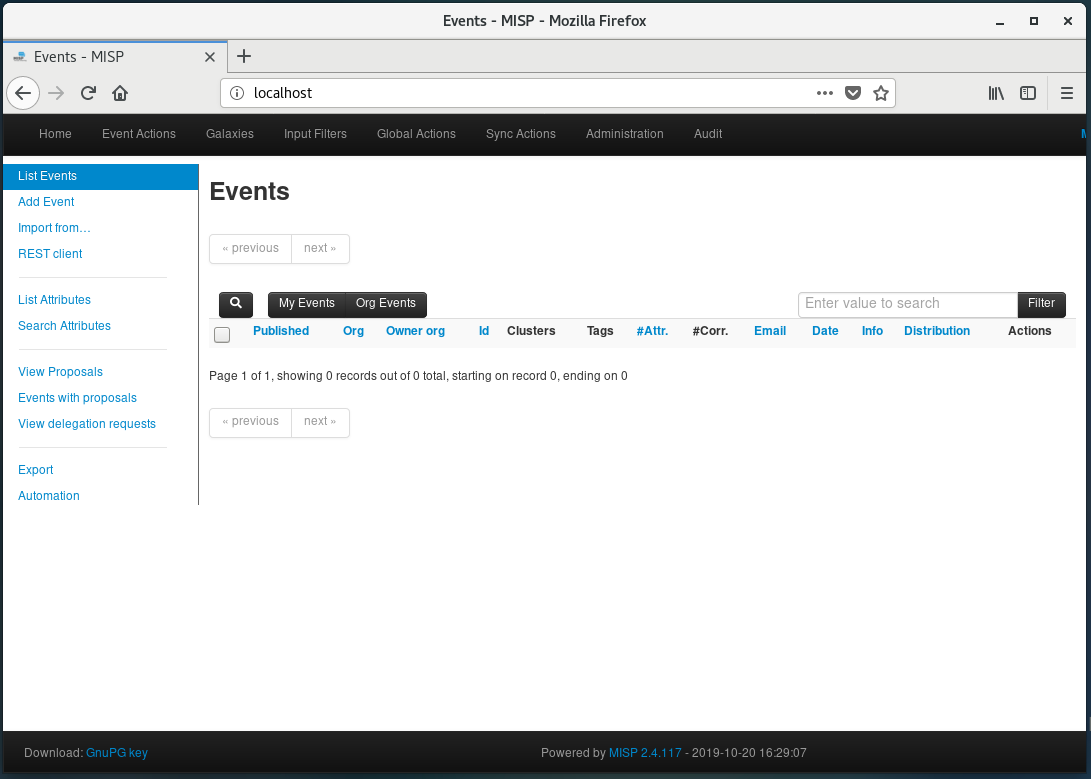
Task: Click the My Events filter button
Action: (307, 303)
